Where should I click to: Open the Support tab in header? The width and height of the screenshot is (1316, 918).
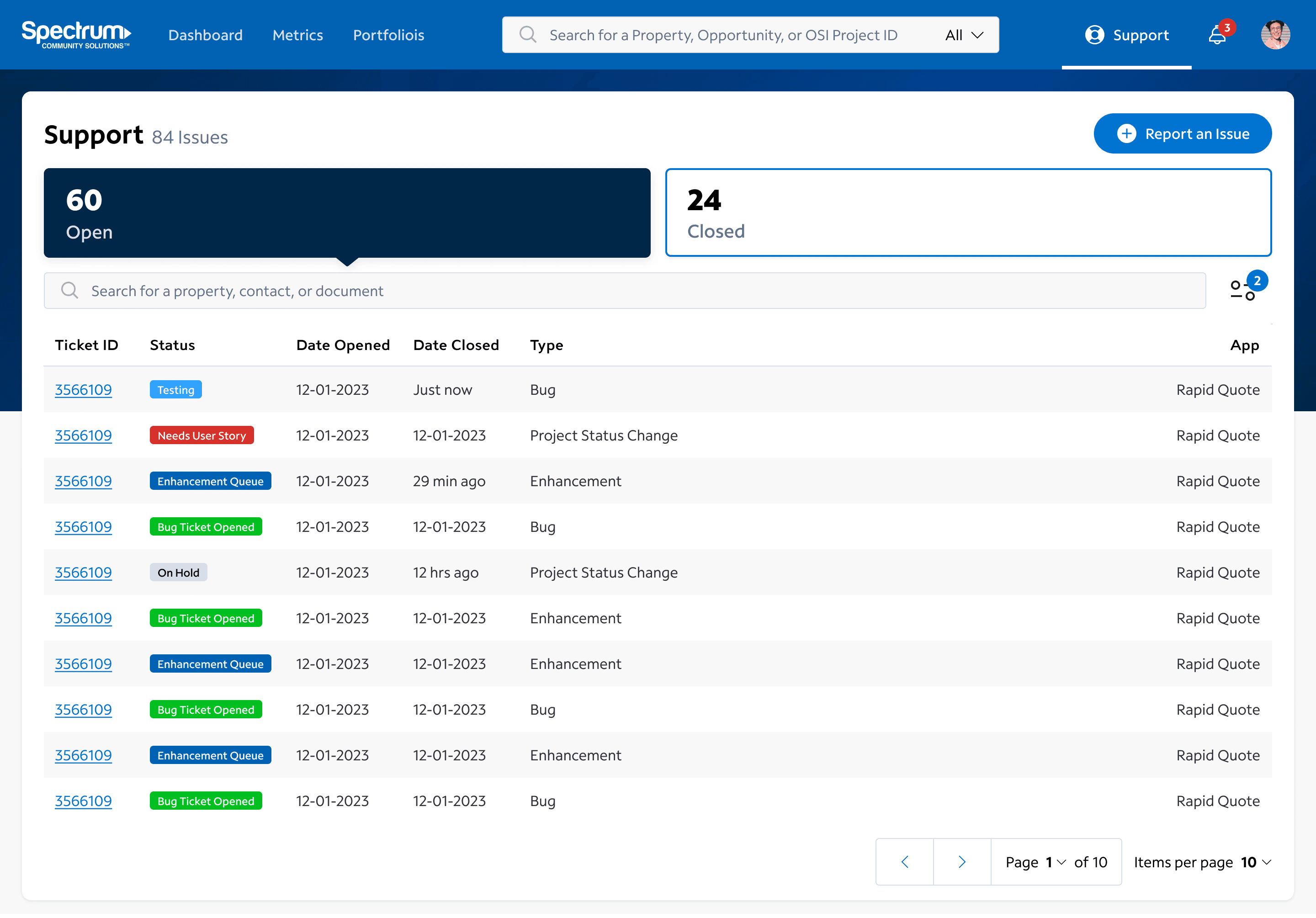click(1126, 35)
